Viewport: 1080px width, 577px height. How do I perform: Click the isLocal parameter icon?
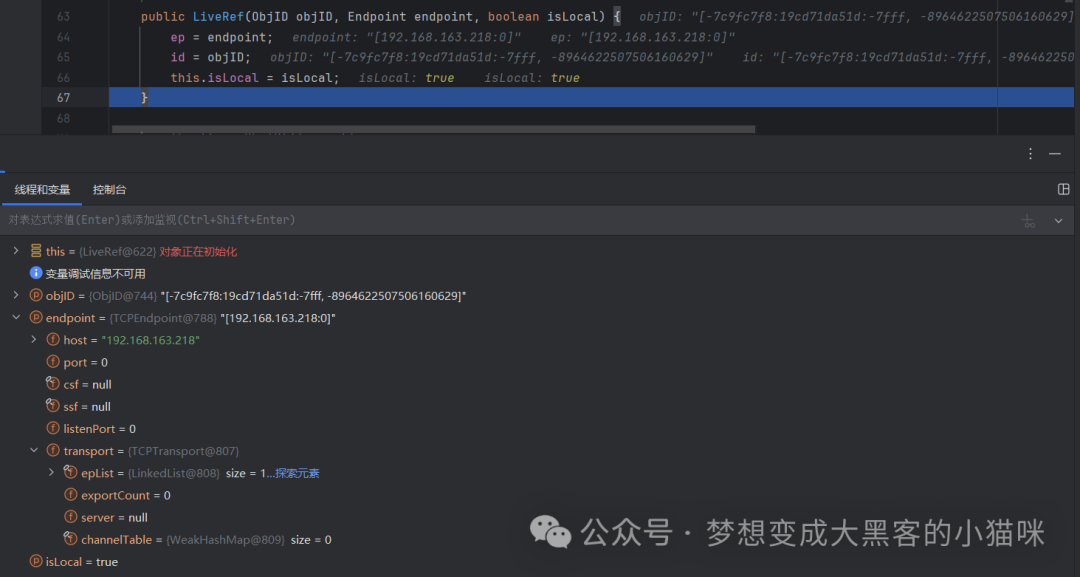[36, 561]
